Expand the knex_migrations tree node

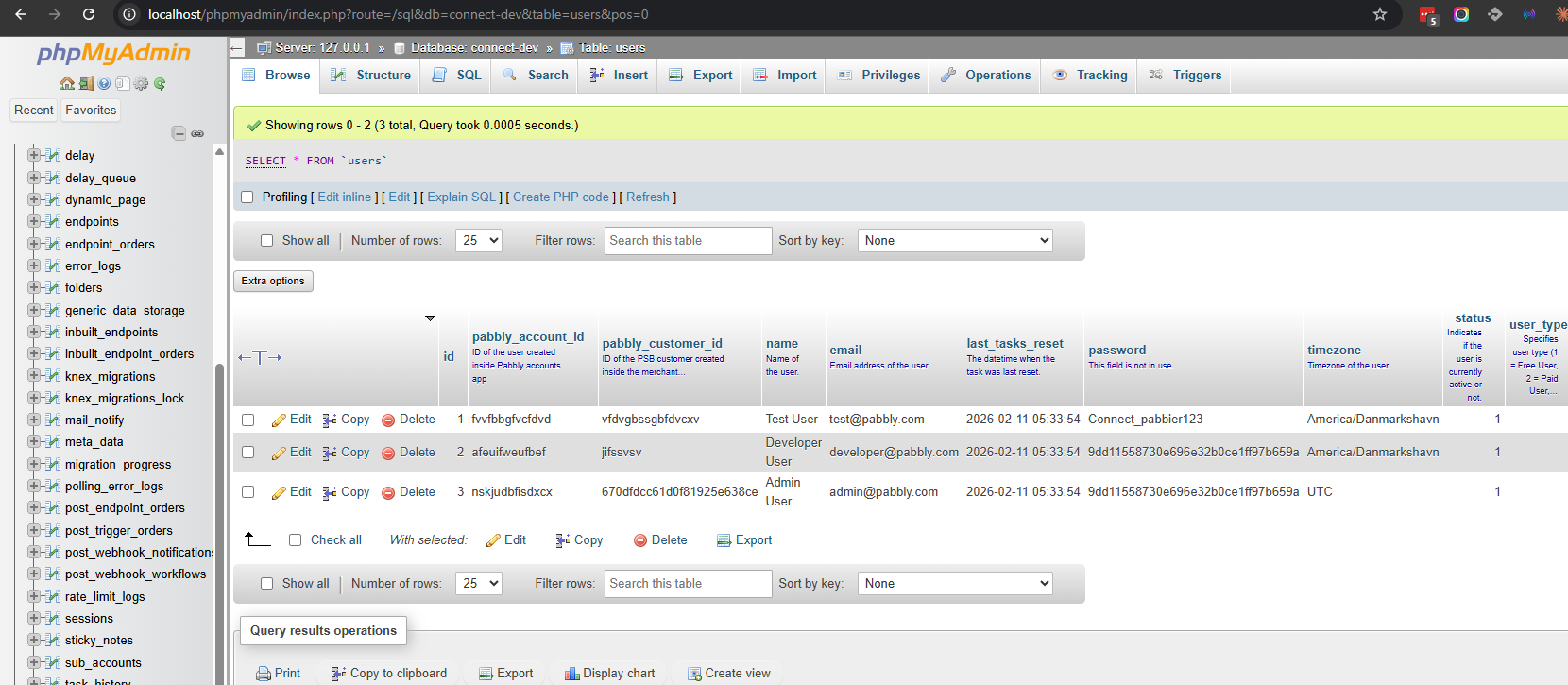click(34, 376)
